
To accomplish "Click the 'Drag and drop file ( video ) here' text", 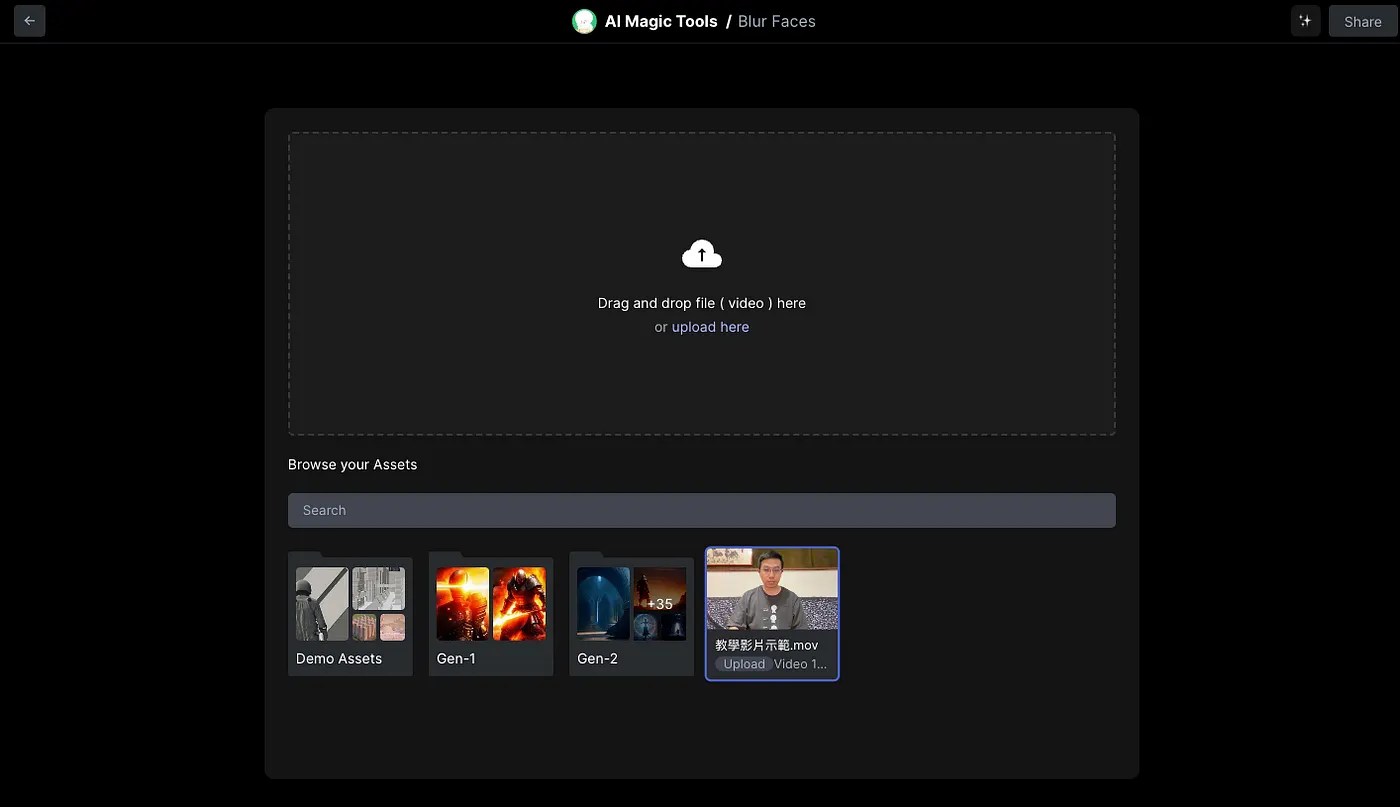I will coord(702,303).
